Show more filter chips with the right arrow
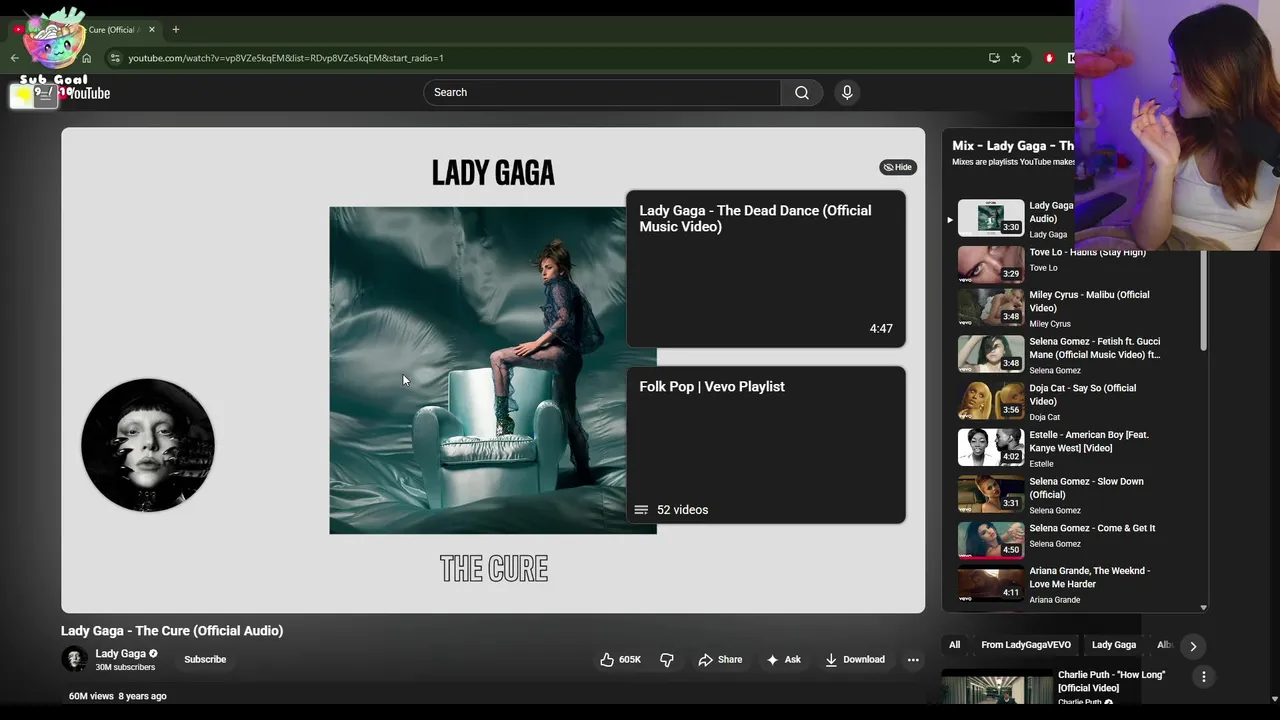This screenshot has height=720, width=1280. tap(1193, 646)
